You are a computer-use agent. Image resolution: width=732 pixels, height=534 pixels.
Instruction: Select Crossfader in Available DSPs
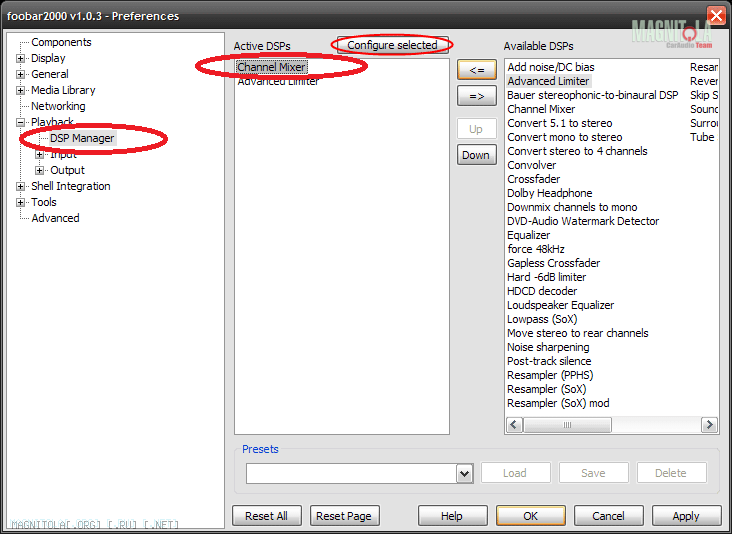534,179
